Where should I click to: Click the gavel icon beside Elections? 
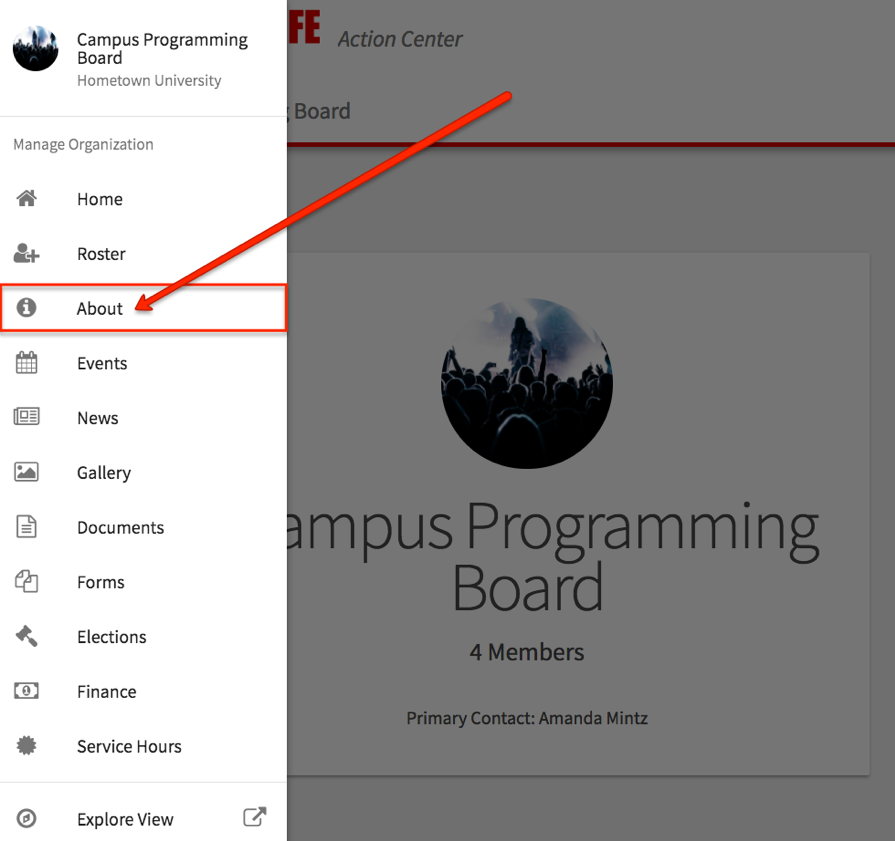click(x=27, y=636)
